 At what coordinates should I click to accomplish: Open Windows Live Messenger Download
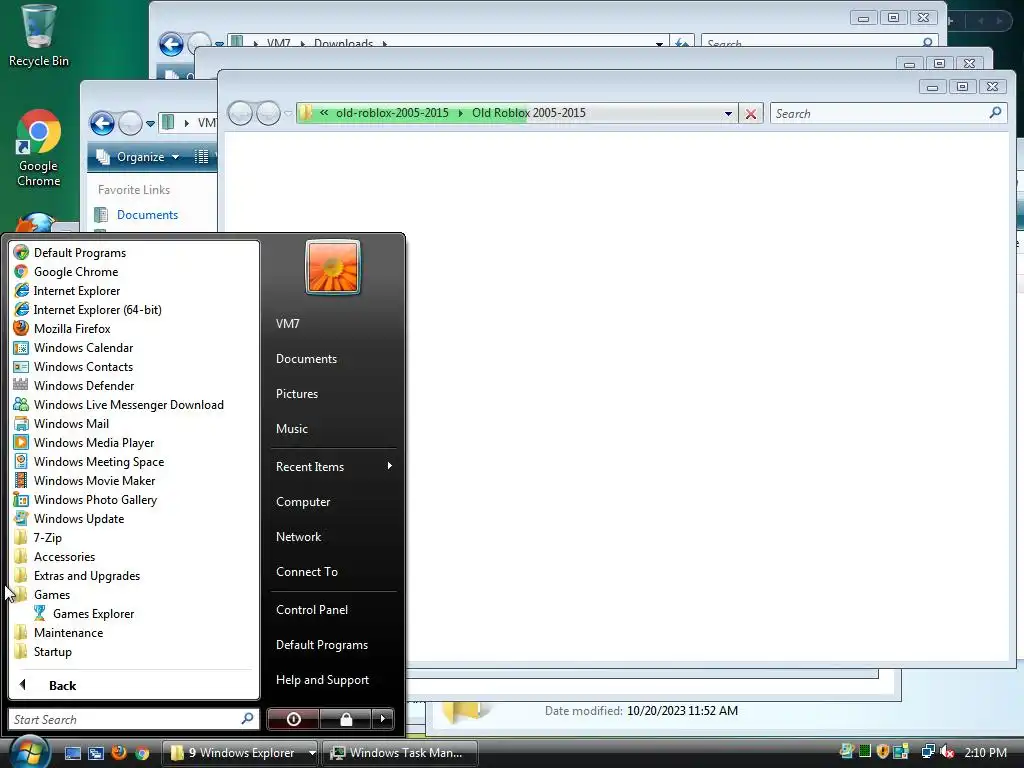tap(129, 404)
